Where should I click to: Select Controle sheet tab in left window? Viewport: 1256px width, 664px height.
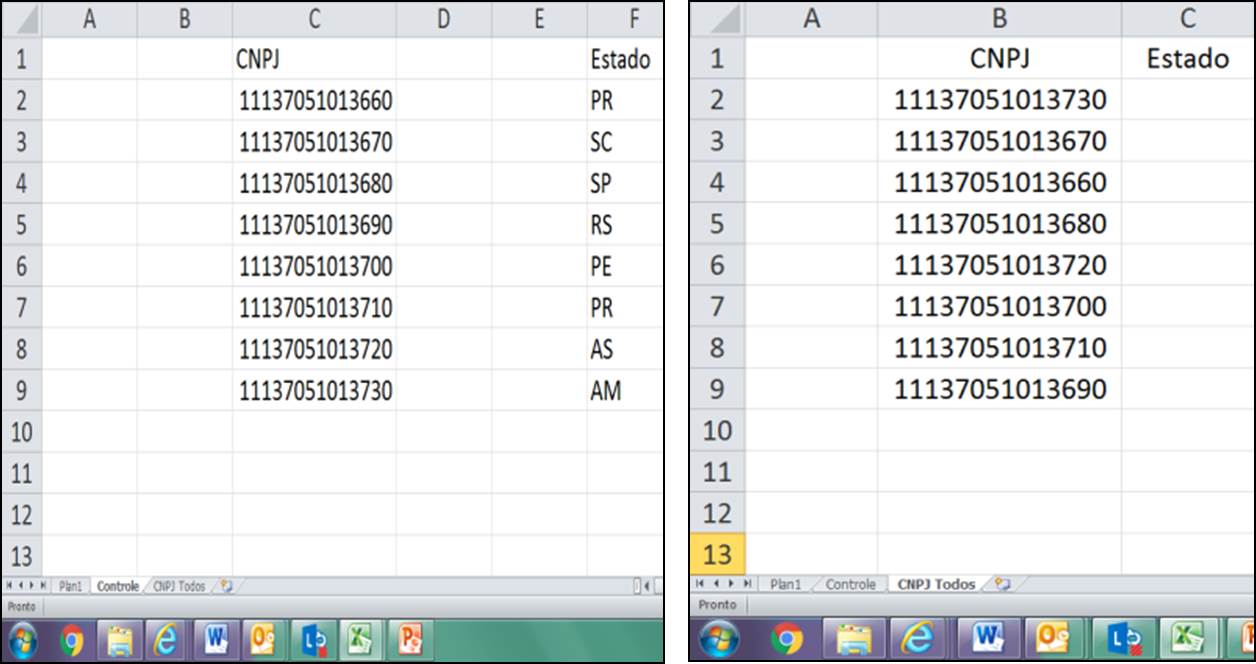(117, 586)
